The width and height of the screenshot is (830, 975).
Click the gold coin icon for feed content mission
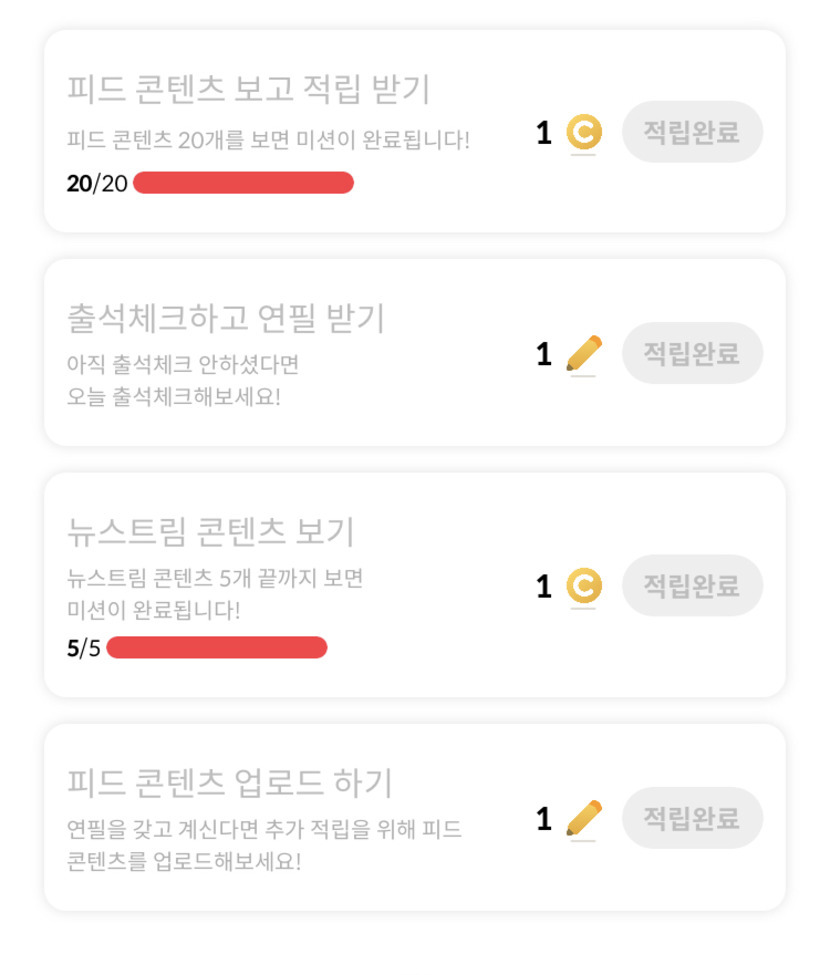point(584,132)
